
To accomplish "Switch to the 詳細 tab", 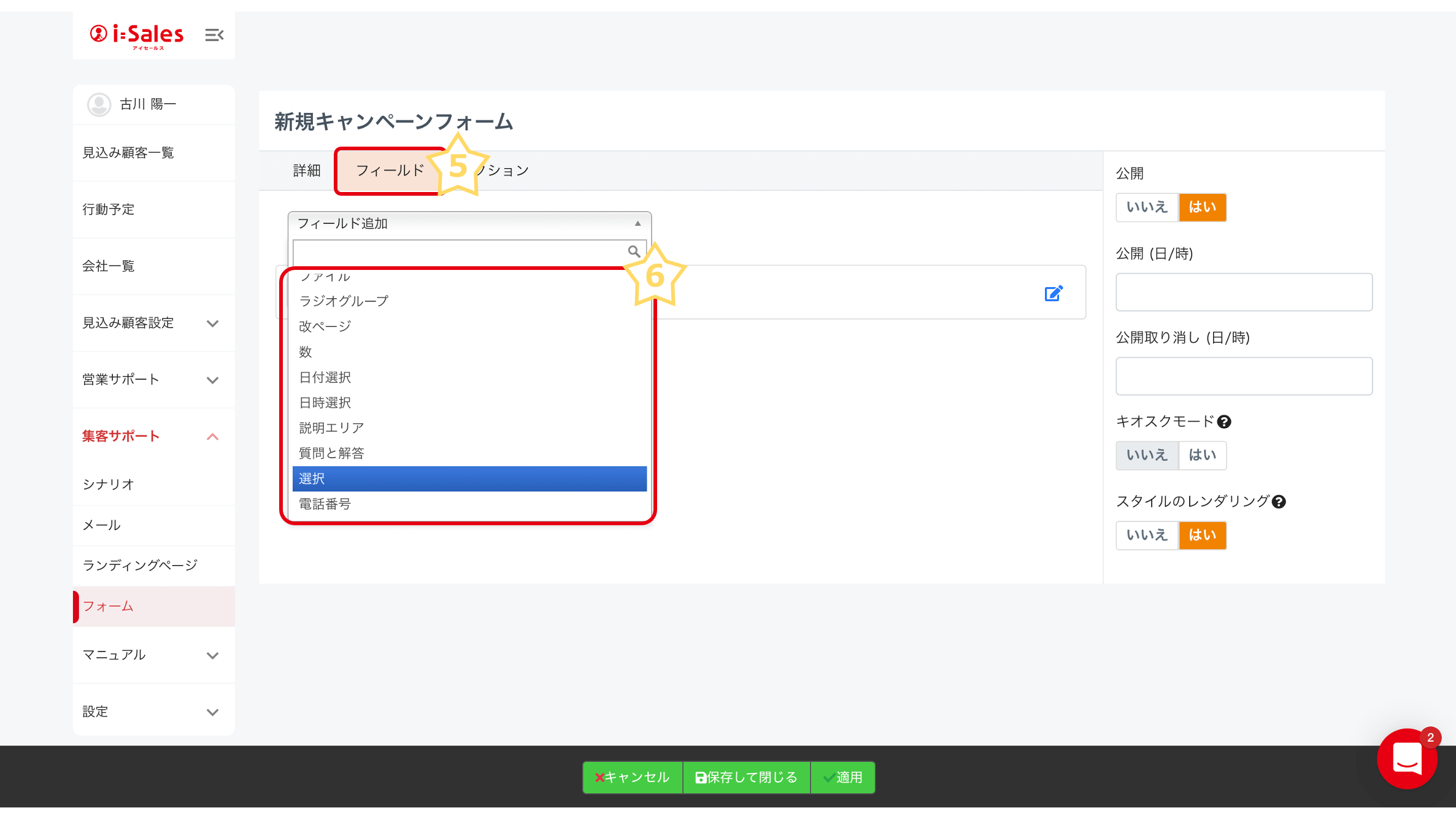I will [x=307, y=171].
